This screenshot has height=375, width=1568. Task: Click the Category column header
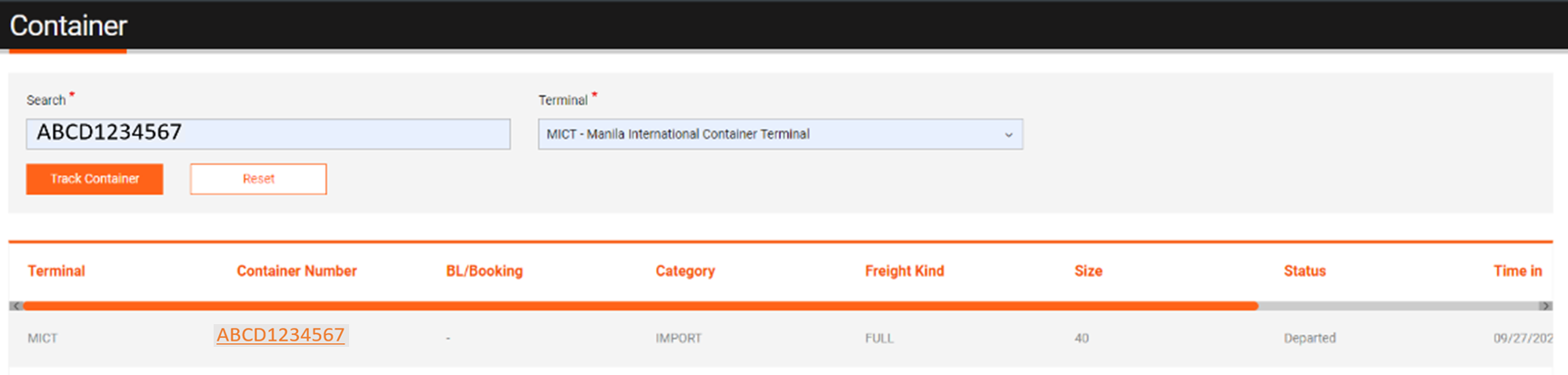point(685,271)
